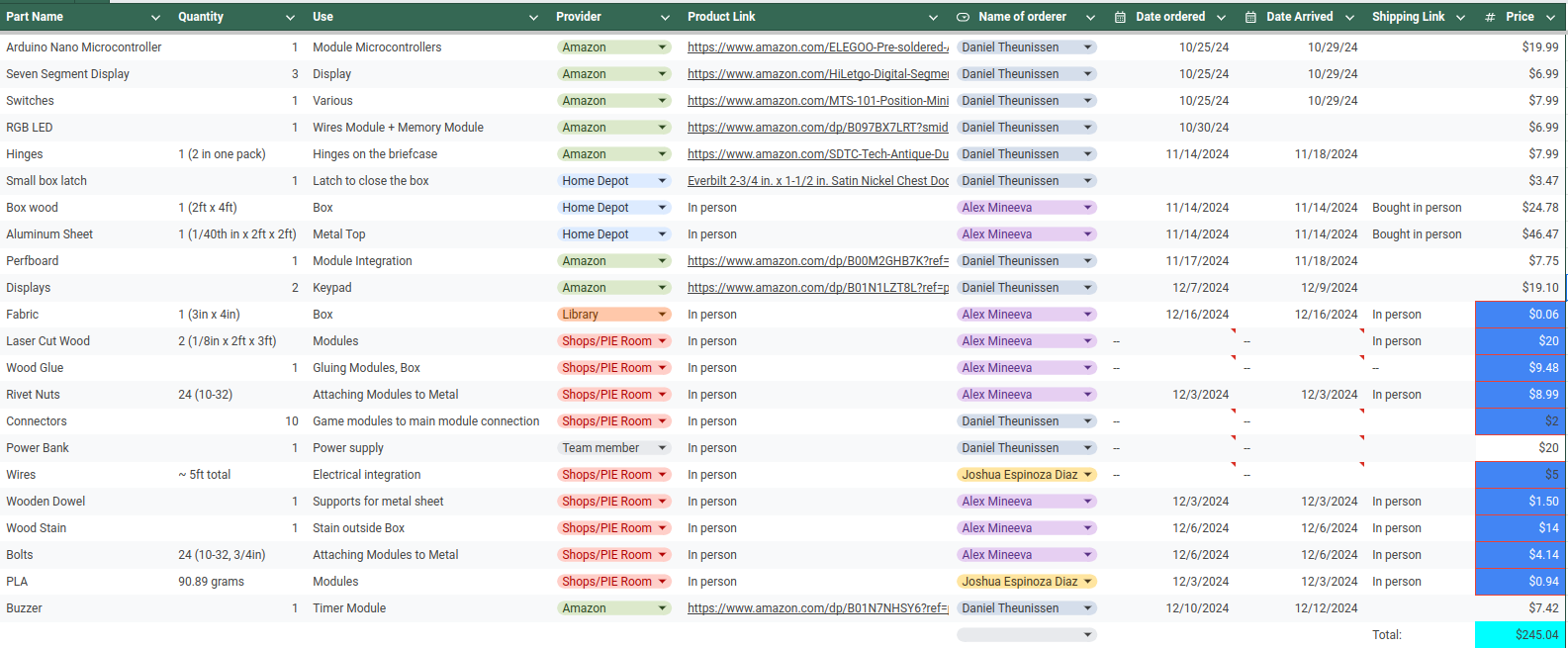Image resolution: width=1568 pixels, height=648 pixels.
Task: Expand the Provider column header menu
Action: 664,17
